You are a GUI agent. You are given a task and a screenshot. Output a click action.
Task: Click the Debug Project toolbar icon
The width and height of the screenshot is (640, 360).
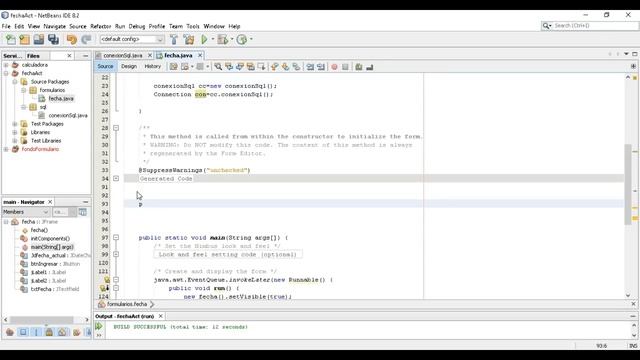[x=222, y=39]
